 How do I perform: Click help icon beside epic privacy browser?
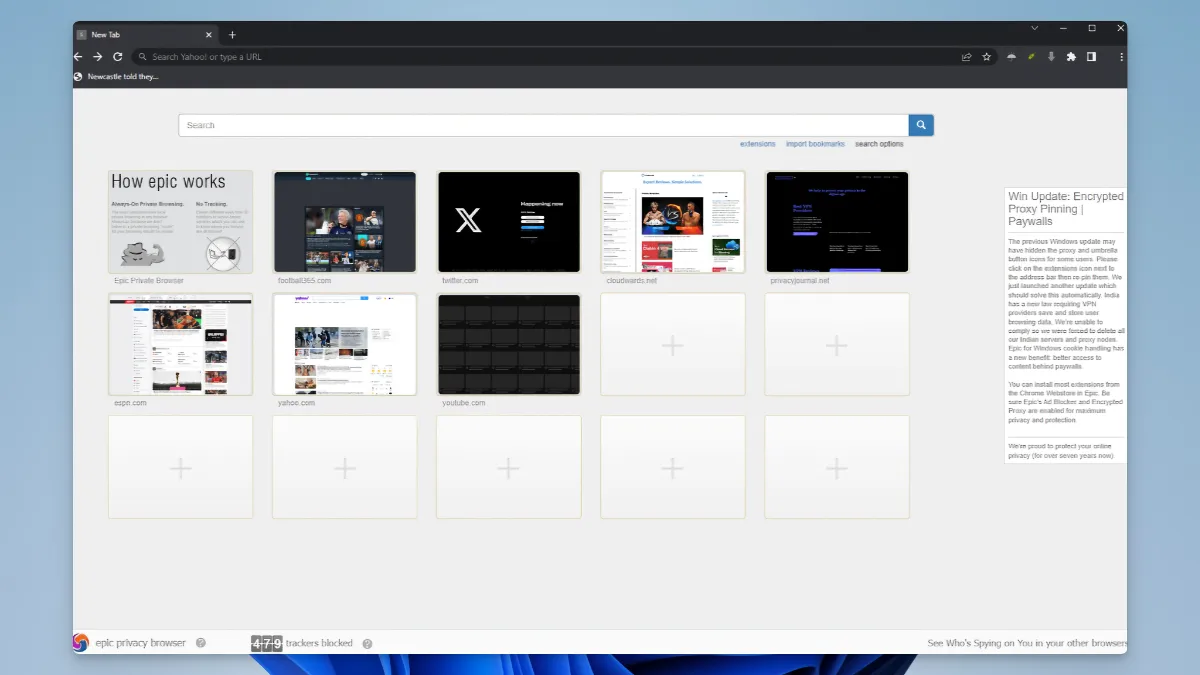click(201, 643)
